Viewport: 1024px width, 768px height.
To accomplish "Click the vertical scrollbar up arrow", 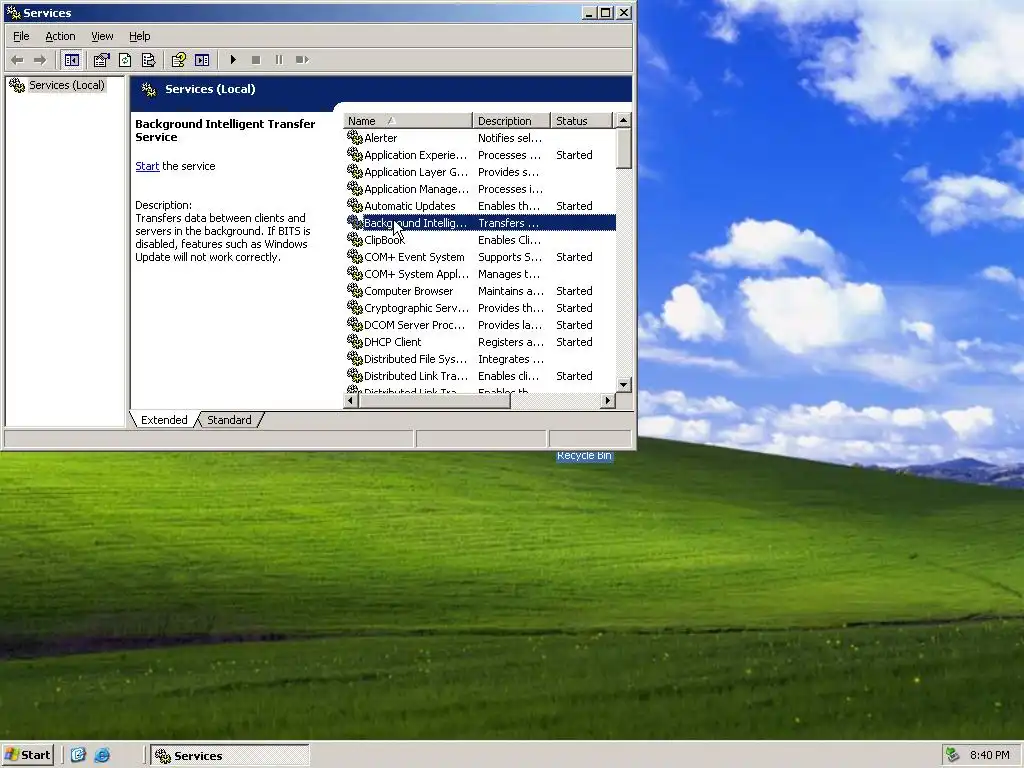I will pyautogui.click(x=624, y=121).
